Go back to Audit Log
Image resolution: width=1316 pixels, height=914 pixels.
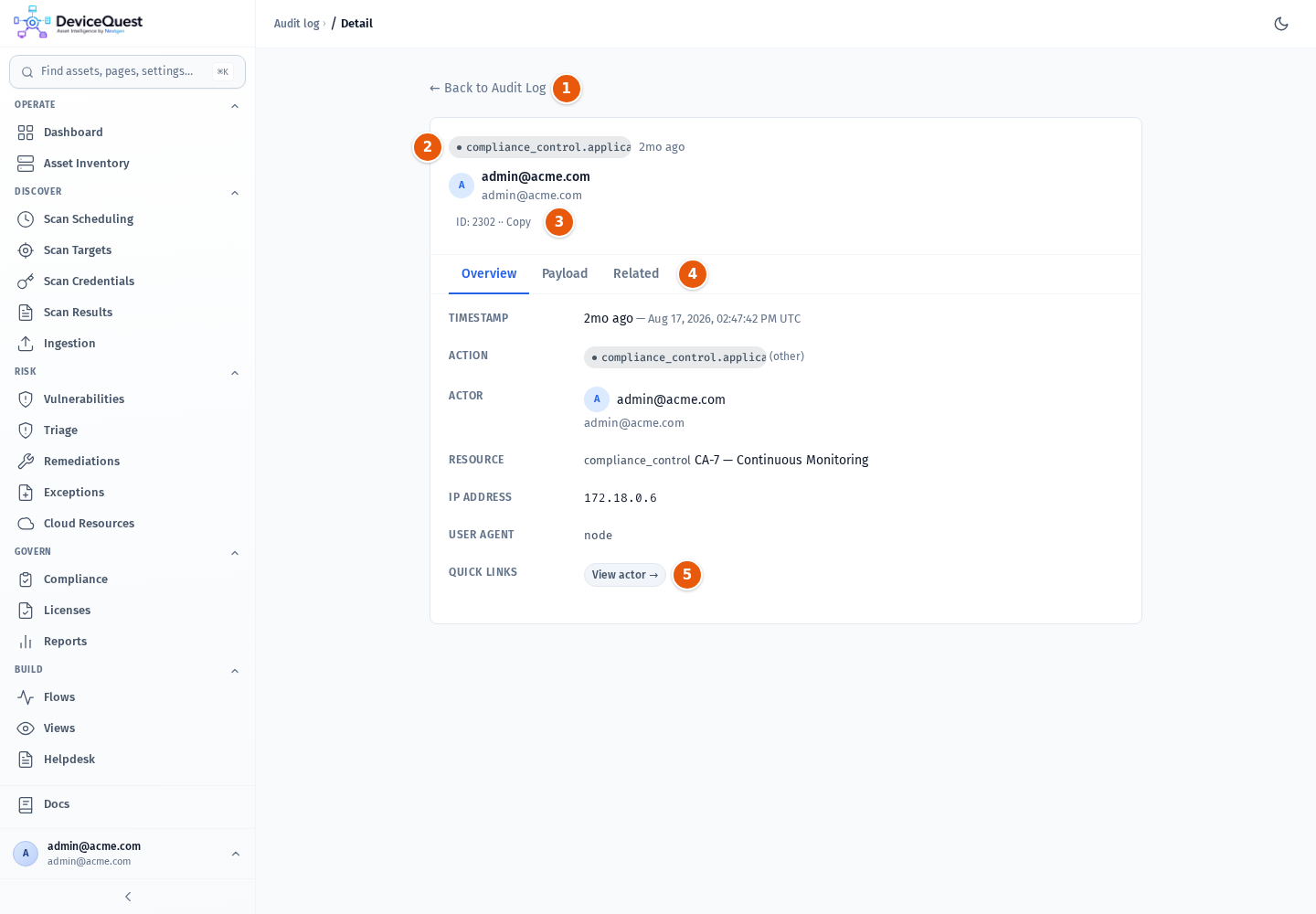(x=487, y=88)
